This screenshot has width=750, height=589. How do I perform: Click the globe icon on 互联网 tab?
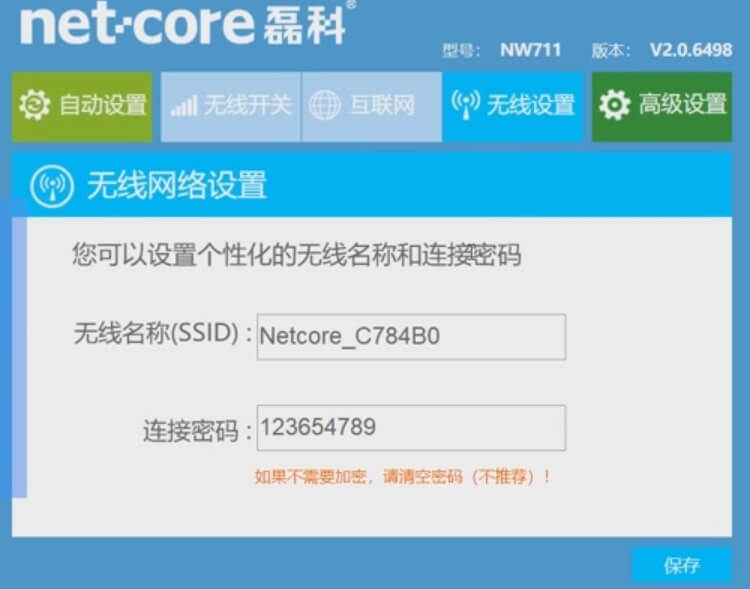325,105
